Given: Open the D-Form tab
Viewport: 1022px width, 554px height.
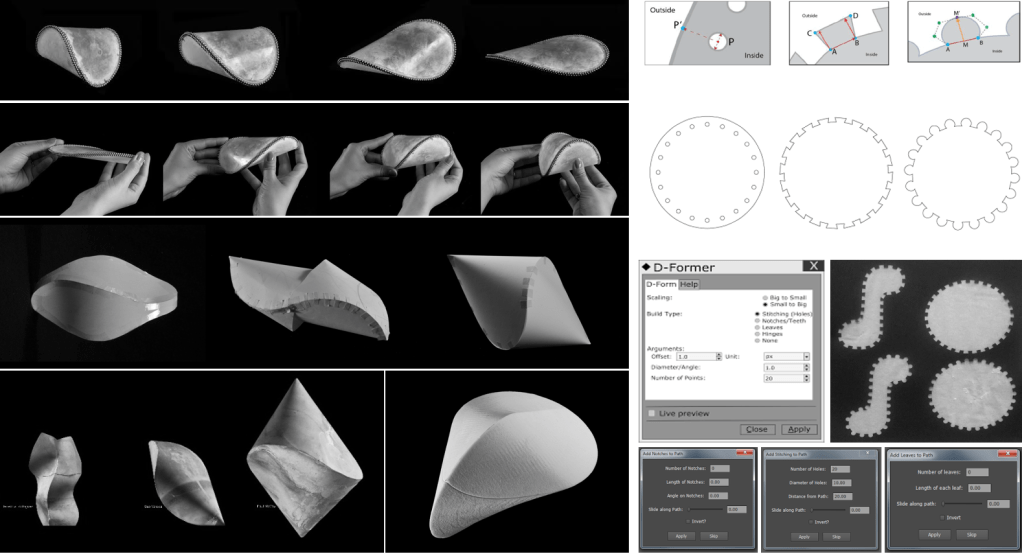Looking at the screenshot, I should tap(661, 285).
